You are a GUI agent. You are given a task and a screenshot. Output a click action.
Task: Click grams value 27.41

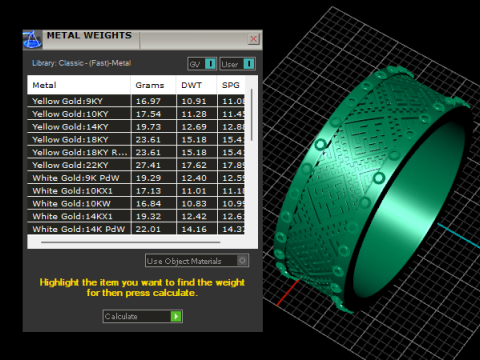148,165
